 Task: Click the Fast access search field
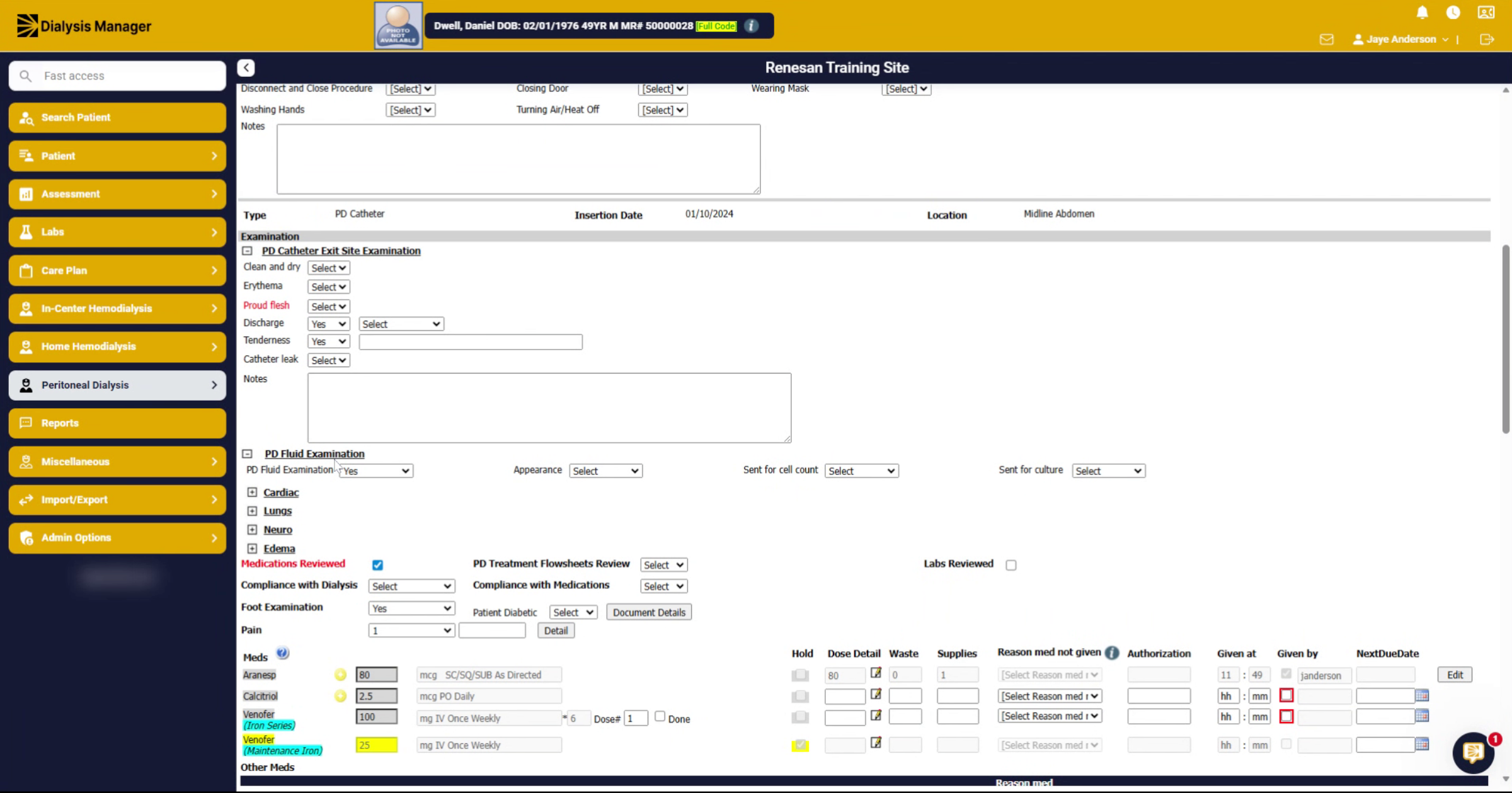pos(117,76)
